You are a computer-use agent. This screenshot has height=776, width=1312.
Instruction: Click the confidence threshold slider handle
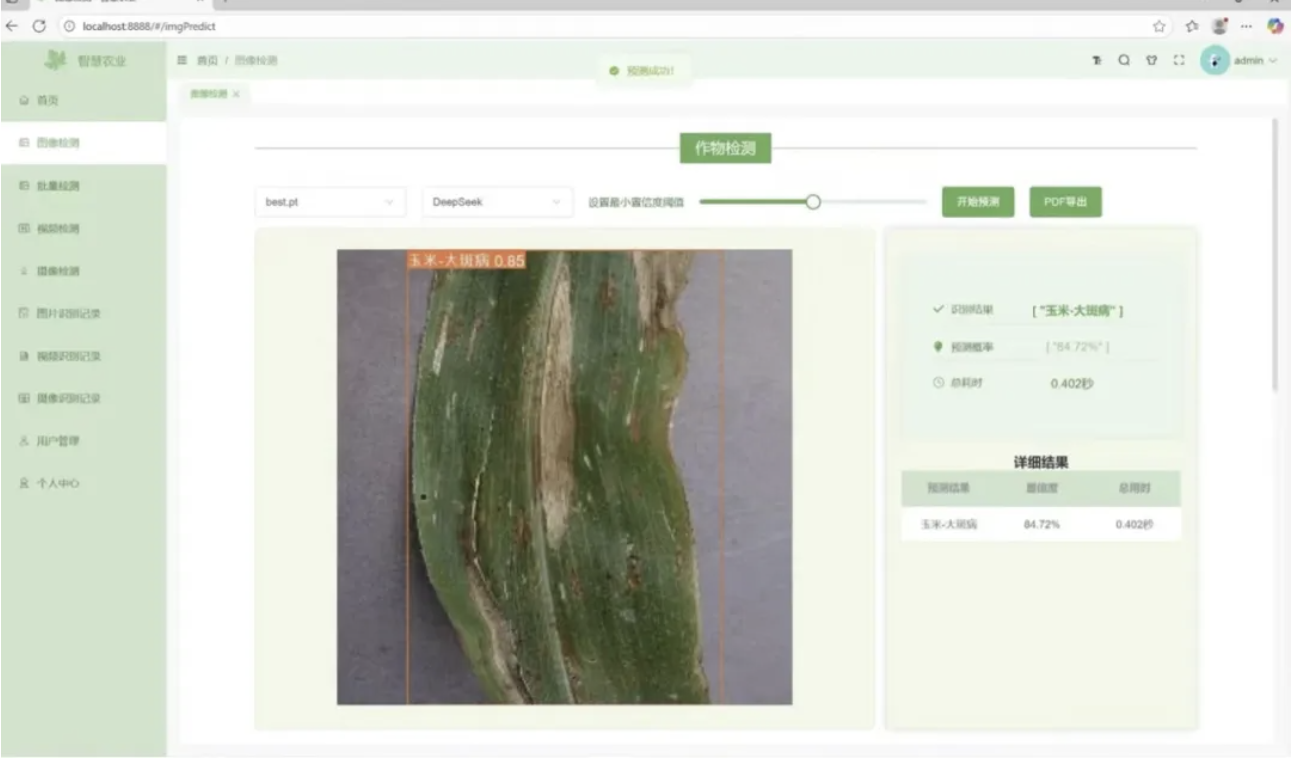point(813,202)
